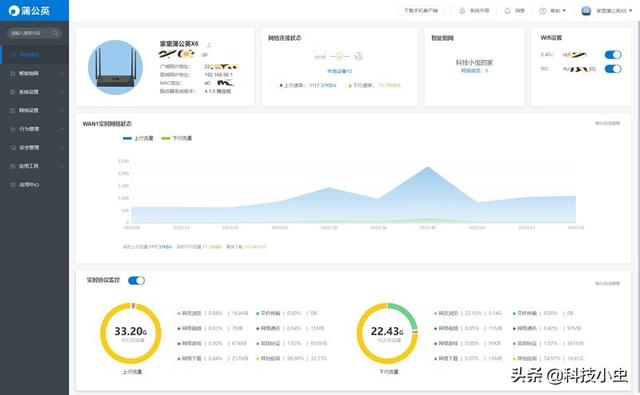Click the search magnifier icon in sidebar
This screenshot has height=395, width=640.
click(55, 33)
